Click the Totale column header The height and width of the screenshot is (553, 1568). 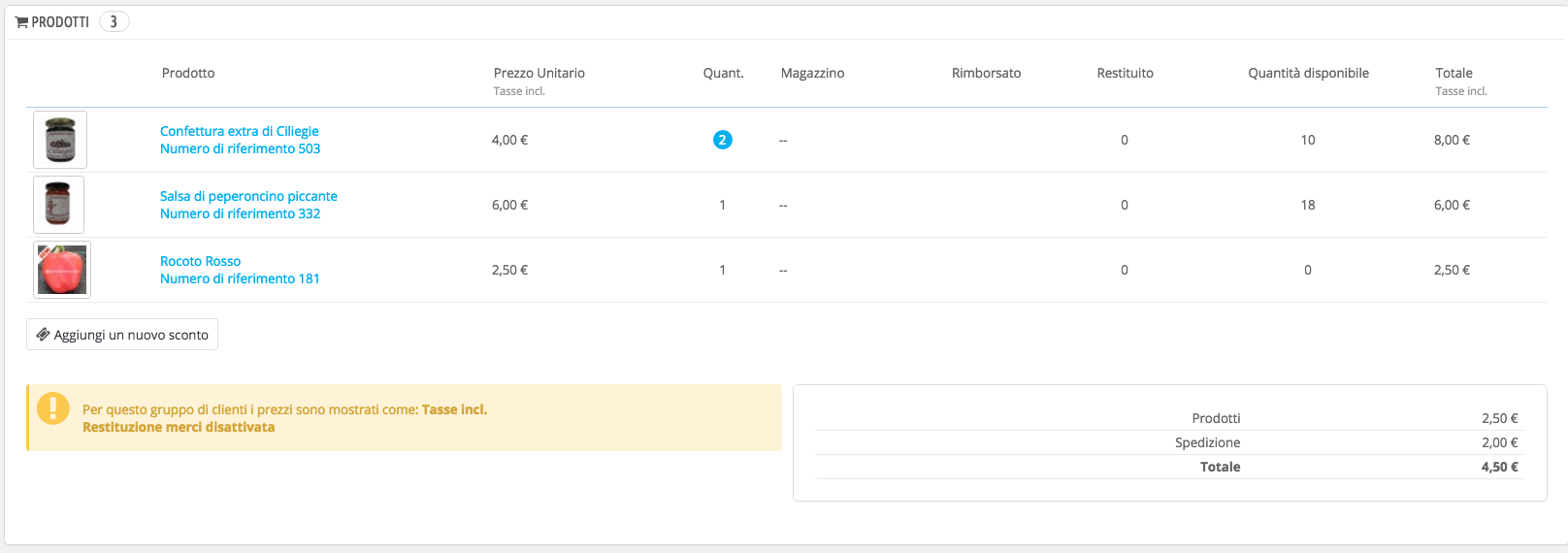[x=1454, y=73]
